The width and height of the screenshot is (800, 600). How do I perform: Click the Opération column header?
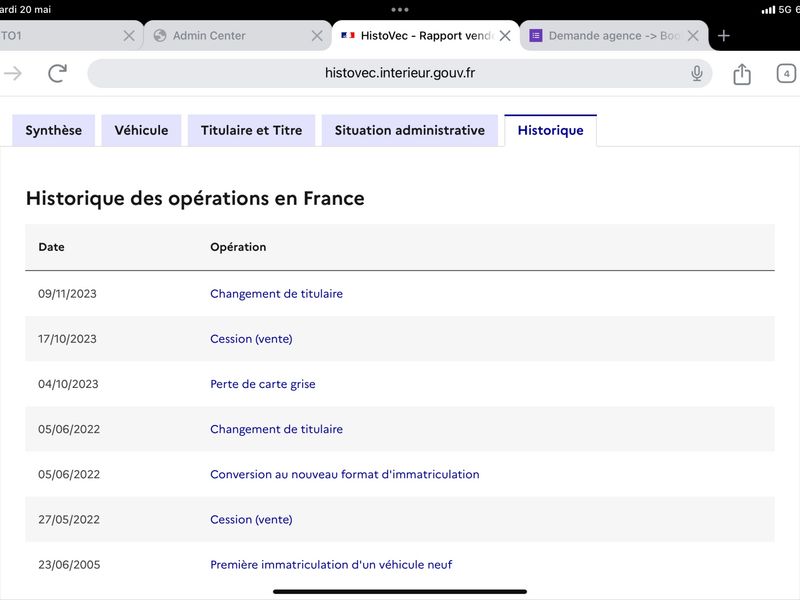pos(238,247)
